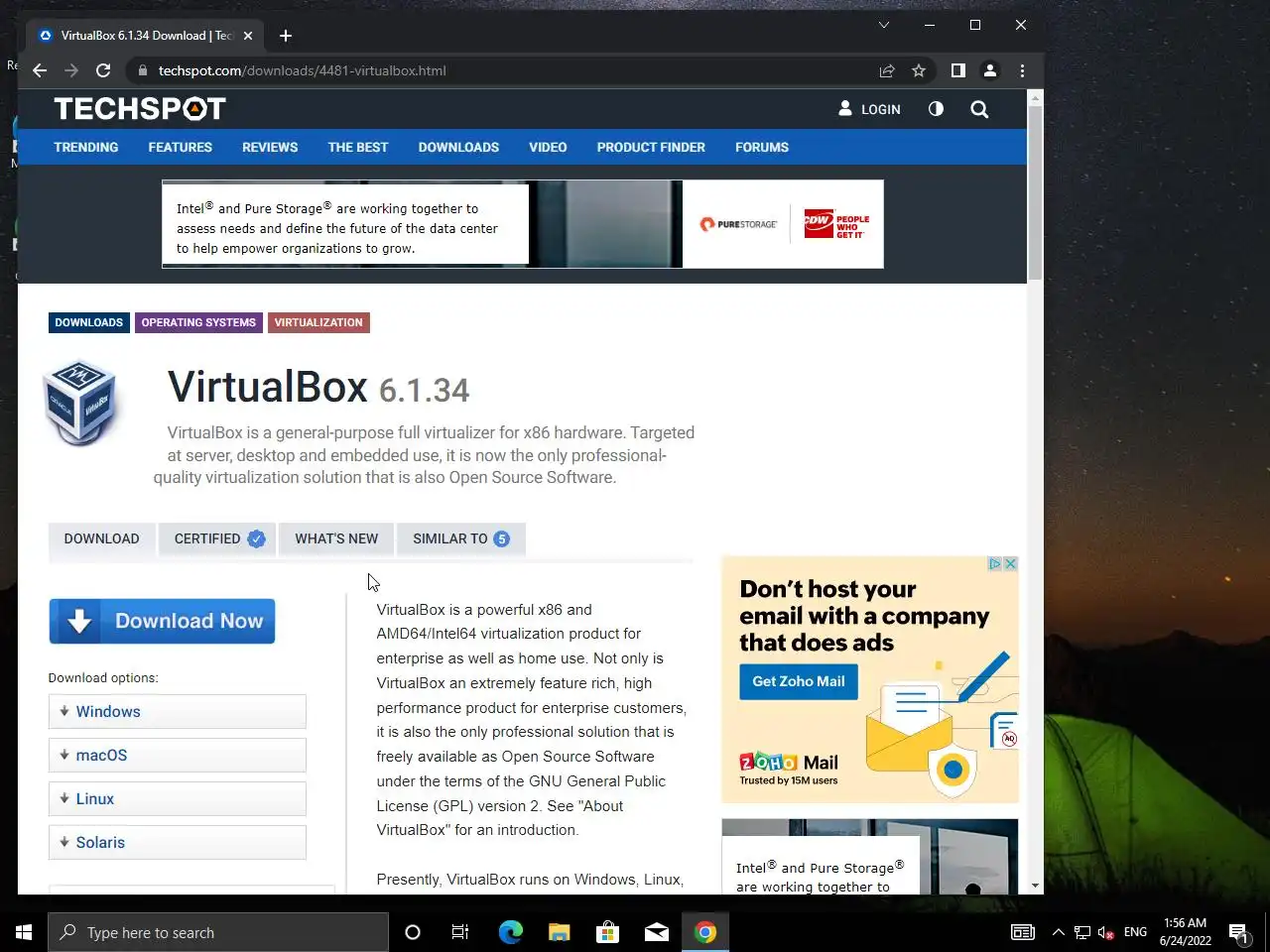Screen dimensions: 1270x952
Task: Open the FEATURES nav item
Action: 181,147
